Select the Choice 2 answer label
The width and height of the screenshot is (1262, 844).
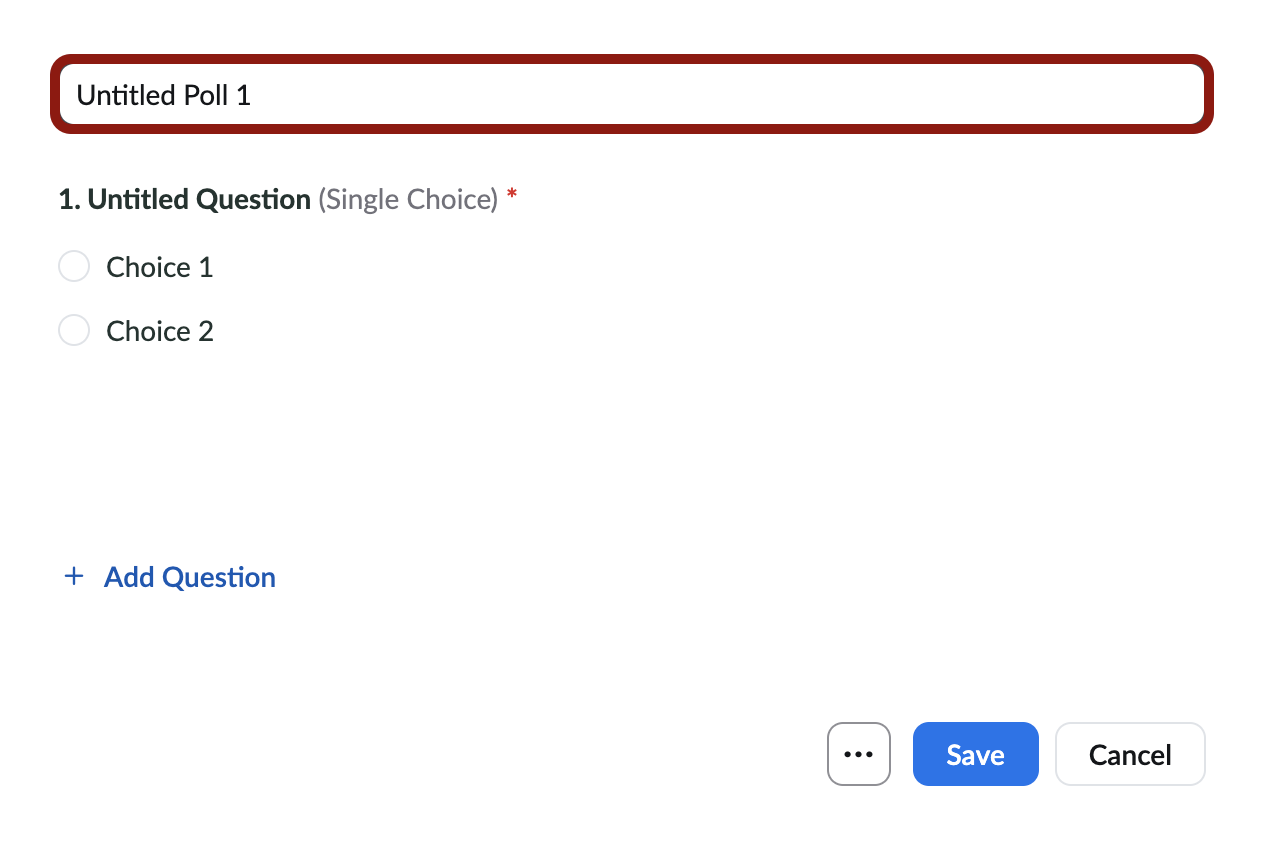click(159, 330)
